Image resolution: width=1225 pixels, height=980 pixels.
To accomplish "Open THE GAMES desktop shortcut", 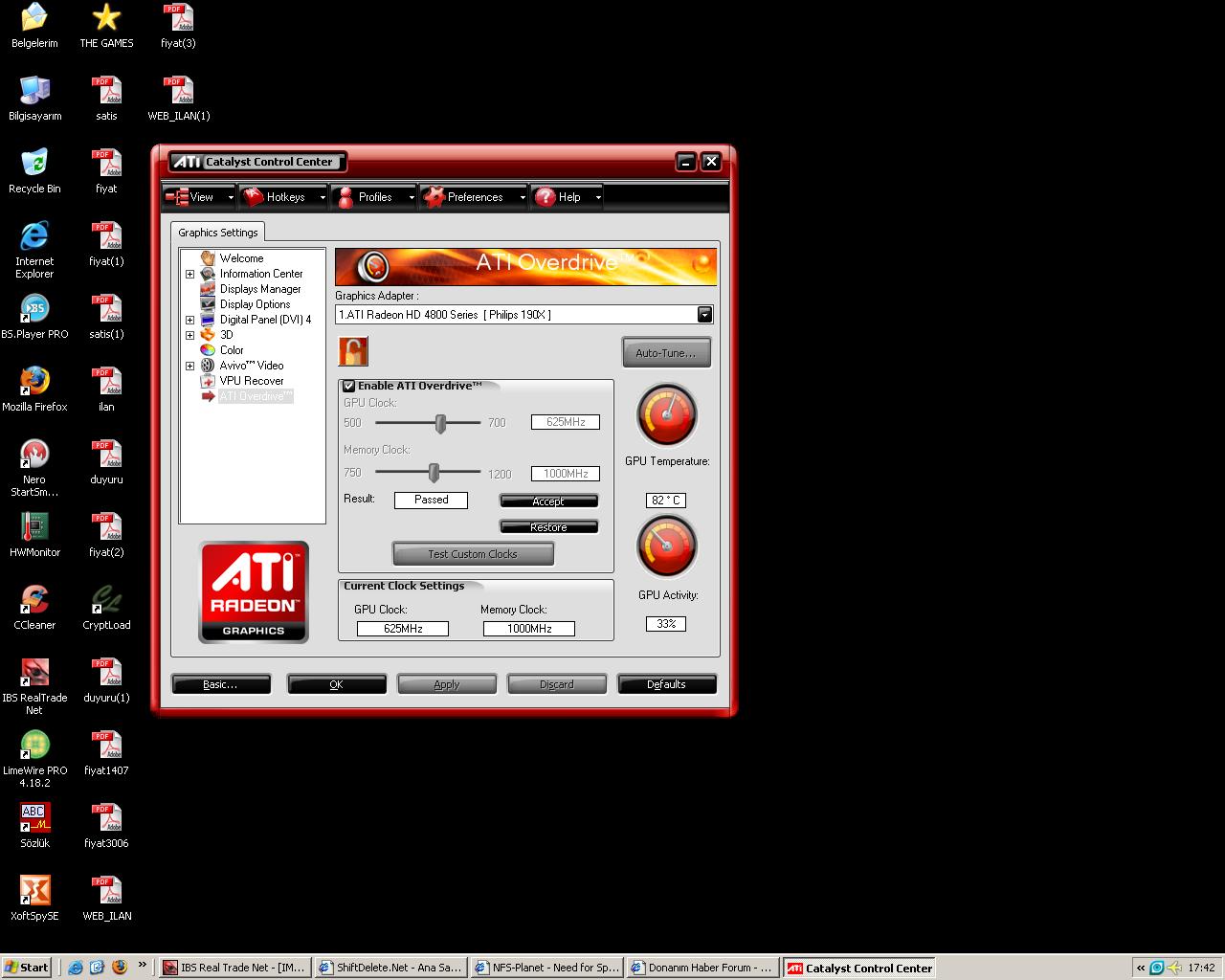I will (x=106, y=26).
